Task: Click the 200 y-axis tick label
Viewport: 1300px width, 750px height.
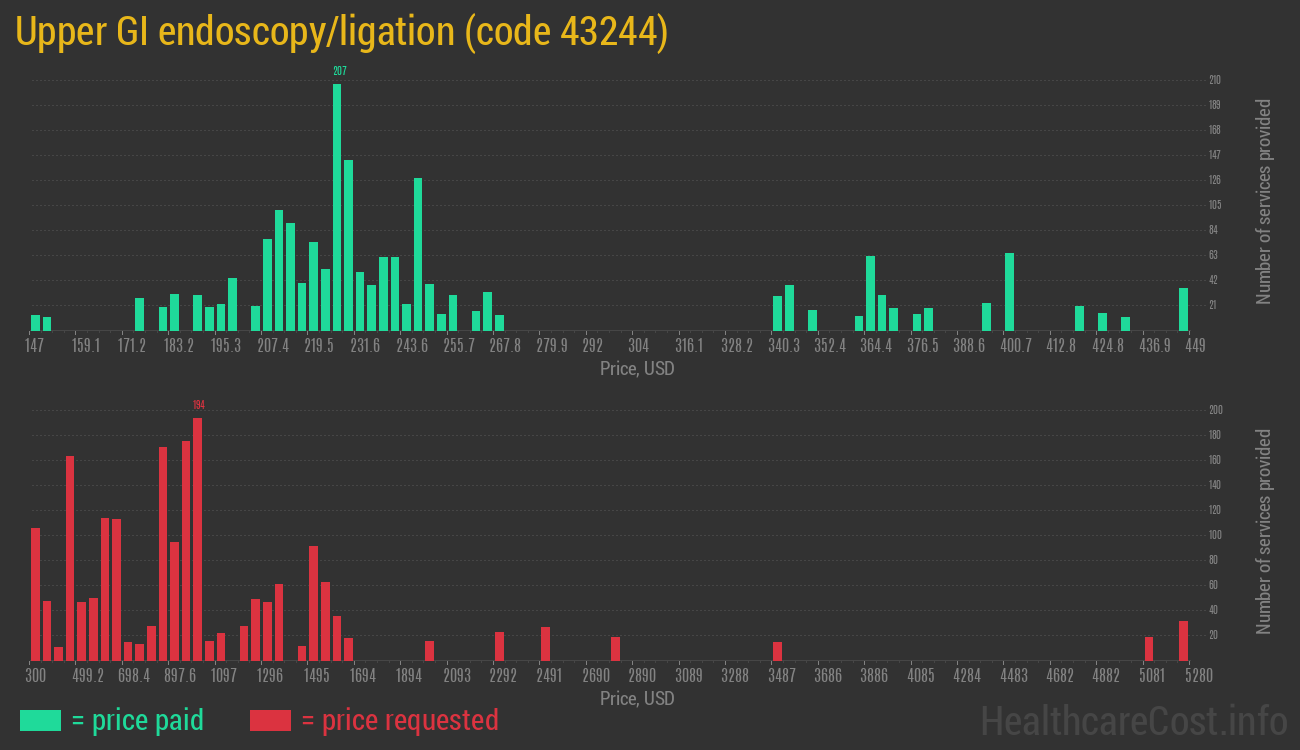Action: tap(1216, 410)
